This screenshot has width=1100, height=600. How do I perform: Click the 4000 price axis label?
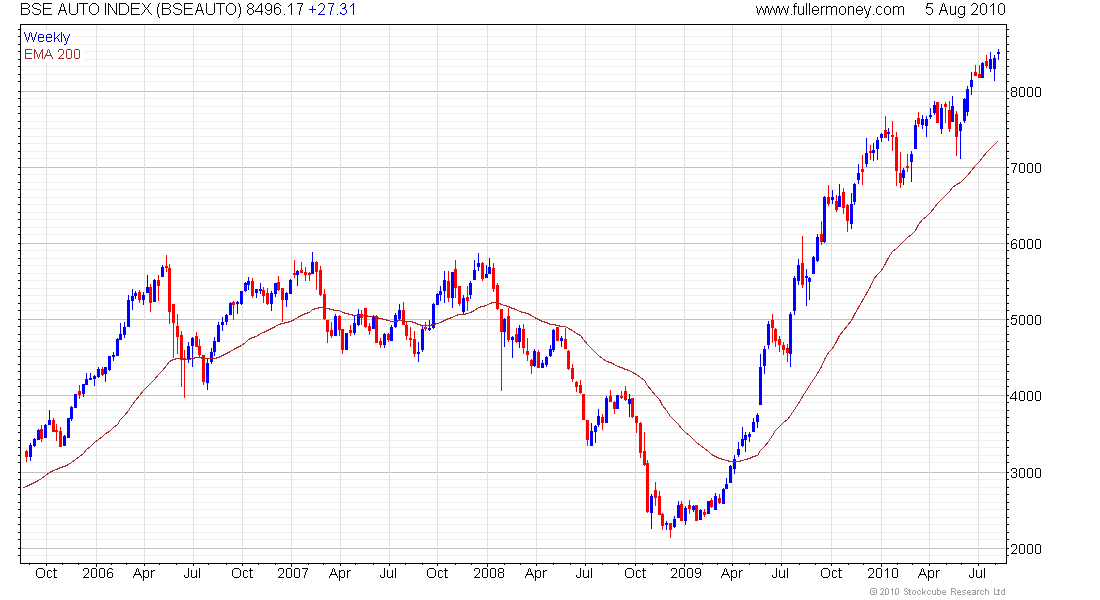click(x=1026, y=396)
